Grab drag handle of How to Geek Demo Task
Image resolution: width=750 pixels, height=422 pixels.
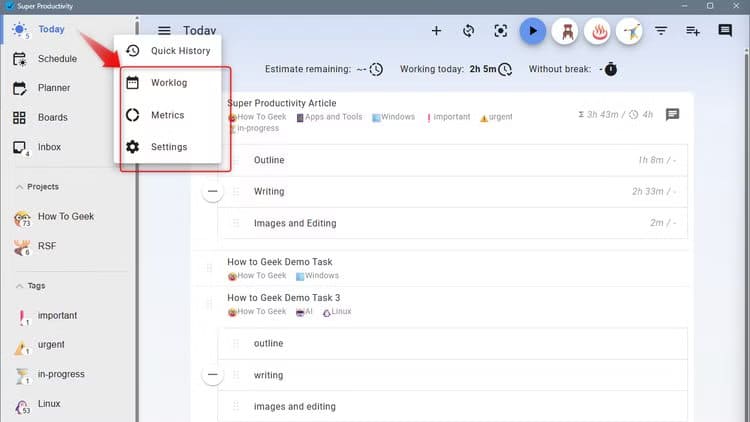(x=209, y=268)
